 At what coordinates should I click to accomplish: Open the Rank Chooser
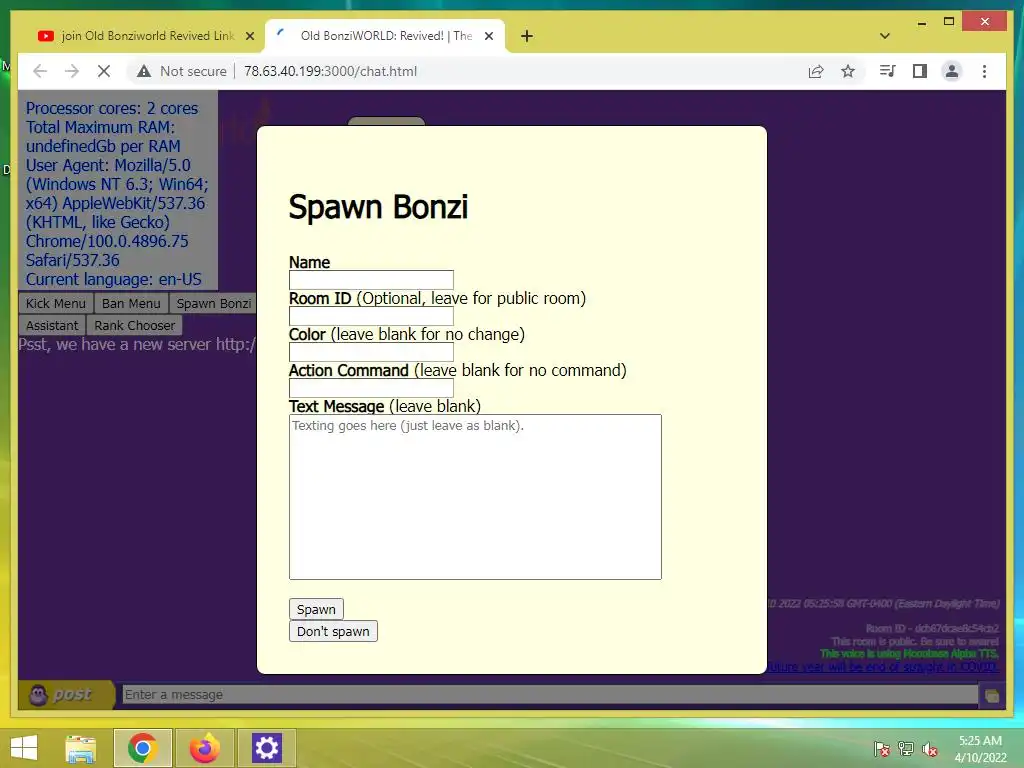click(x=135, y=325)
